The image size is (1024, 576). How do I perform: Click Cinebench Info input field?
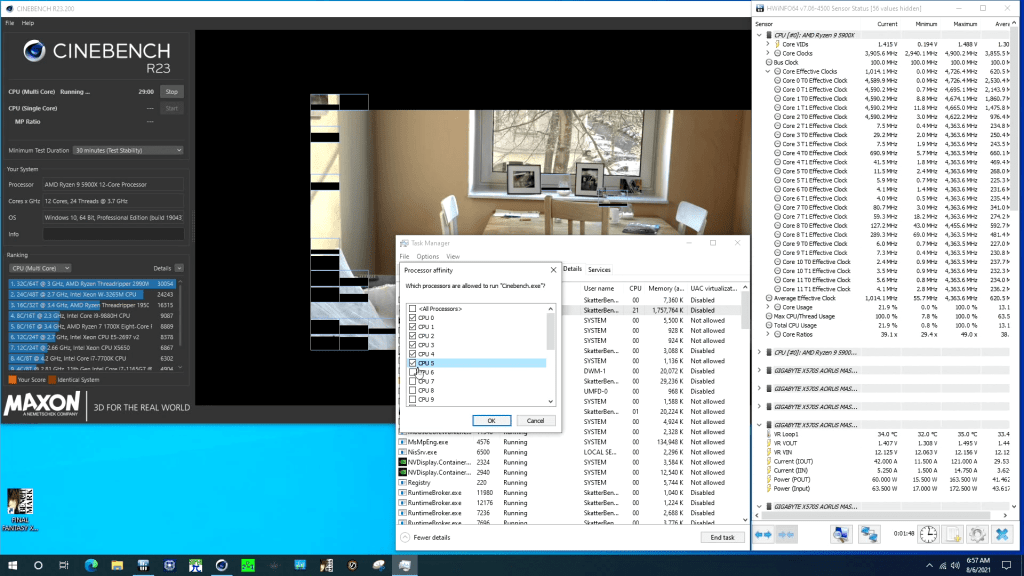(114, 234)
